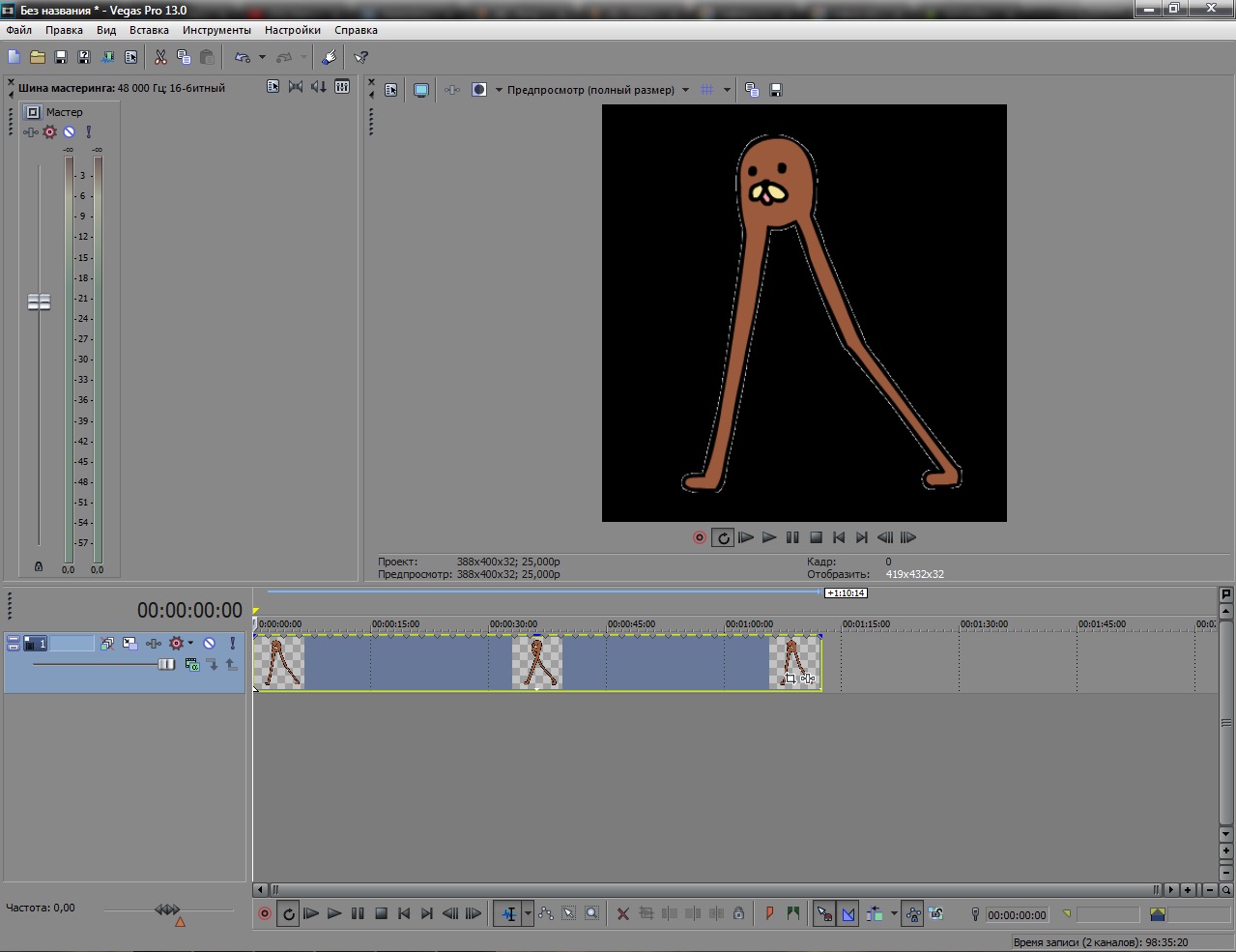This screenshot has width=1236, height=952.
Task: Solo video track 1 with exclamation icon
Action: click(232, 643)
